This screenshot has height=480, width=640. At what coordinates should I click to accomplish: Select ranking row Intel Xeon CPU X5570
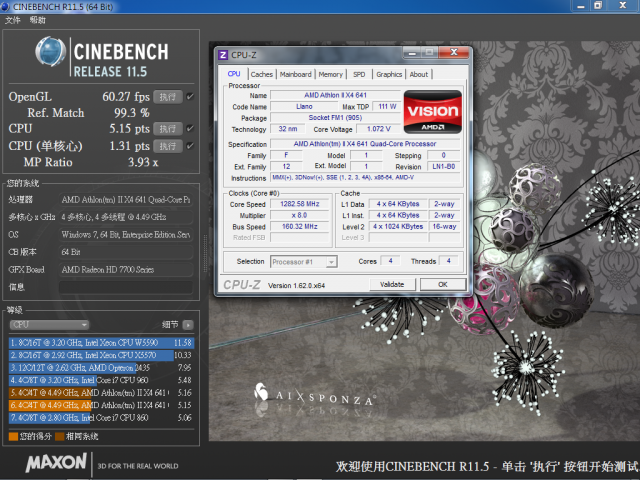click(x=101, y=355)
